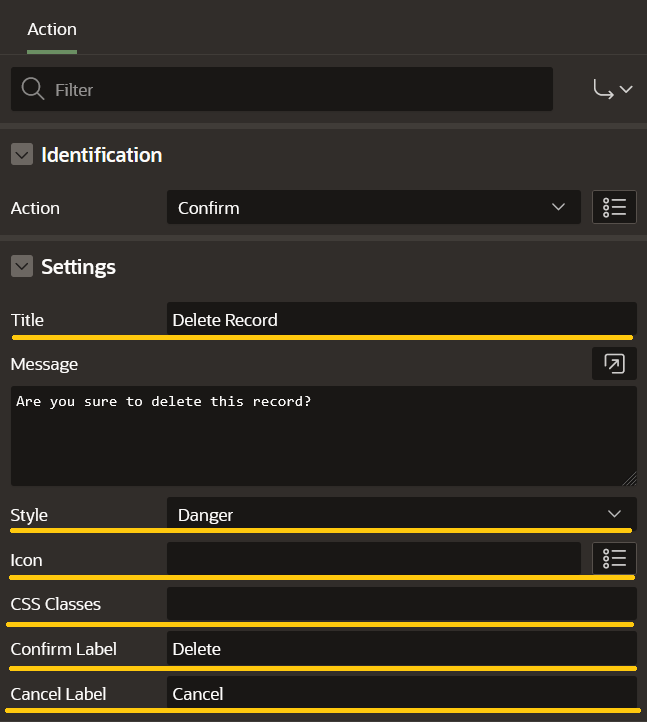This screenshot has width=647, height=722.
Task: Click the search magnifier icon in Filter
Action: pyautogui.click(x=32, y=89)
